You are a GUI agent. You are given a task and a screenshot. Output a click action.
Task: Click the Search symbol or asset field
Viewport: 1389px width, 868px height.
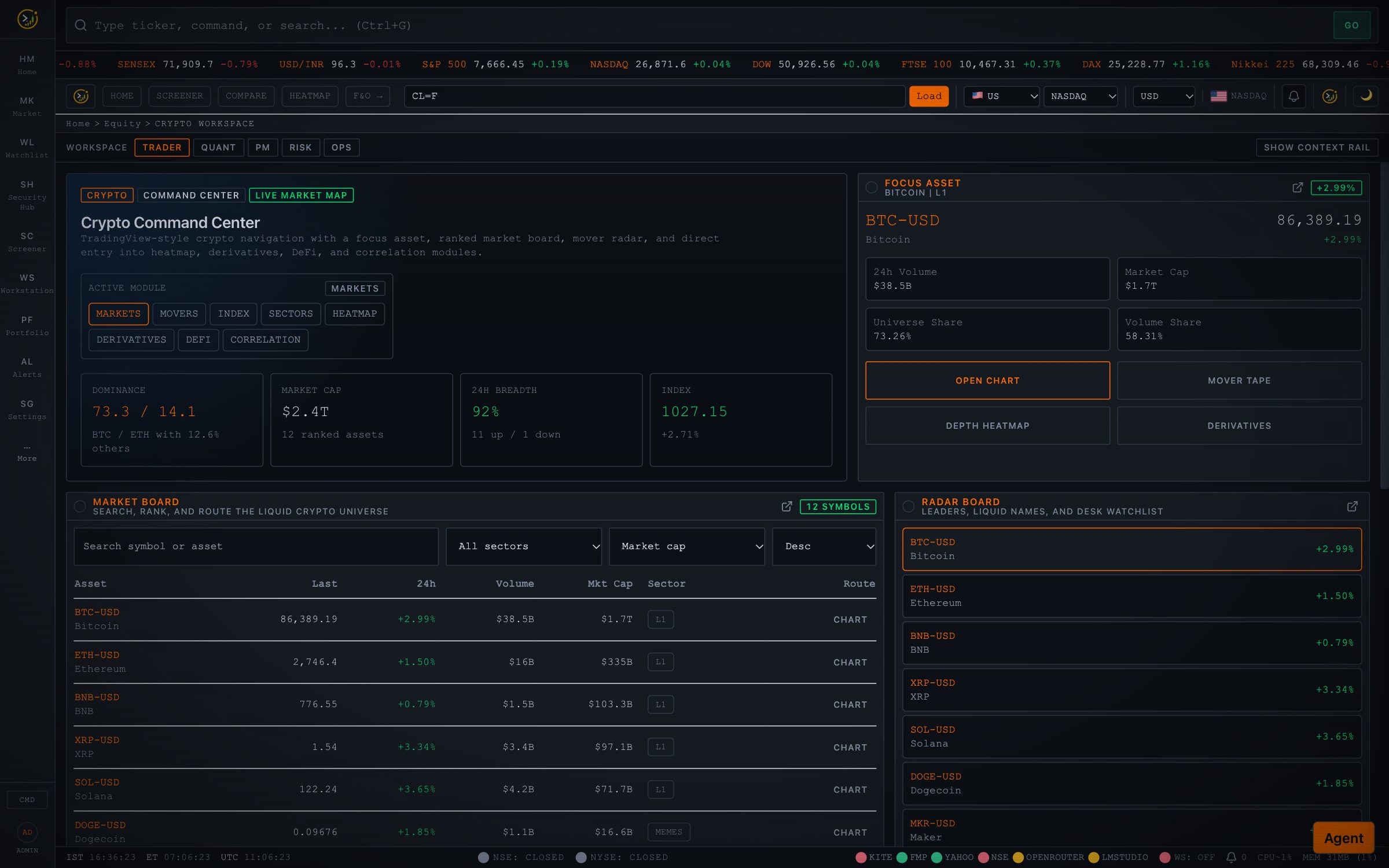256,546
